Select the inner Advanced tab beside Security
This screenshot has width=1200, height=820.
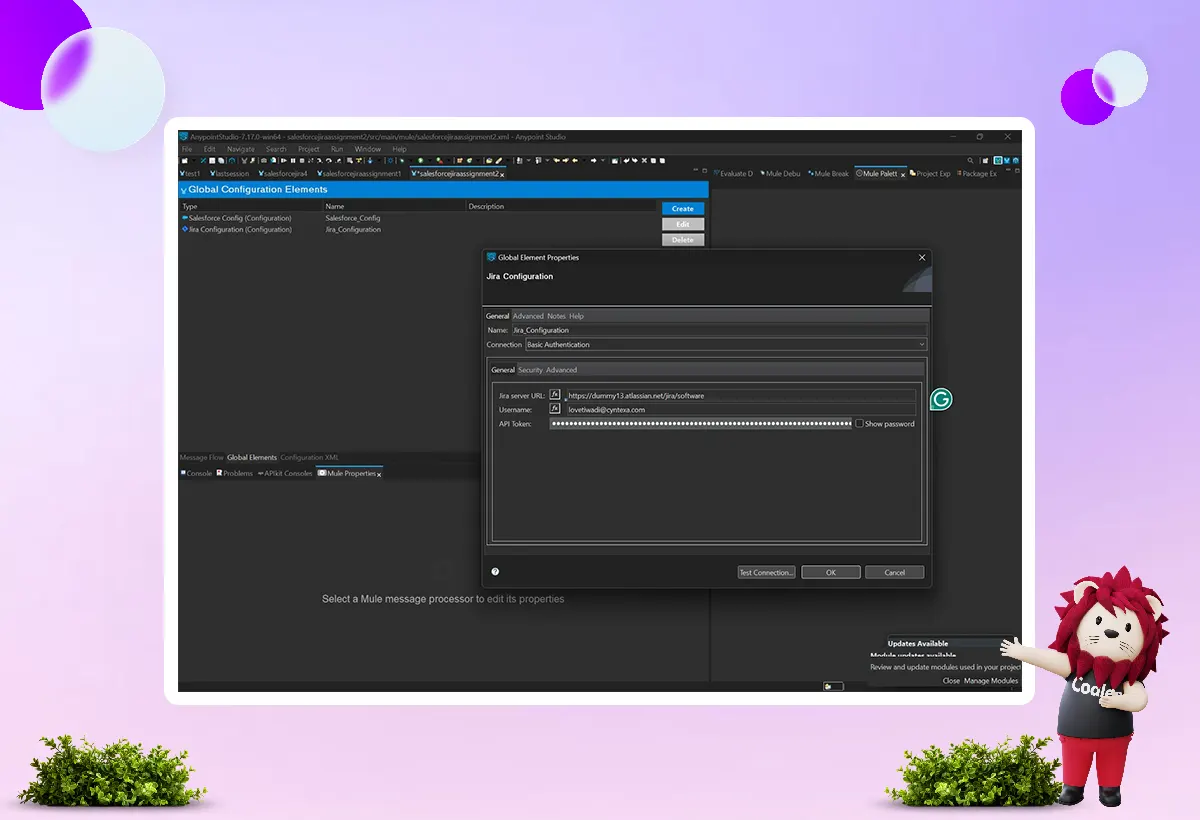(561, 370)
